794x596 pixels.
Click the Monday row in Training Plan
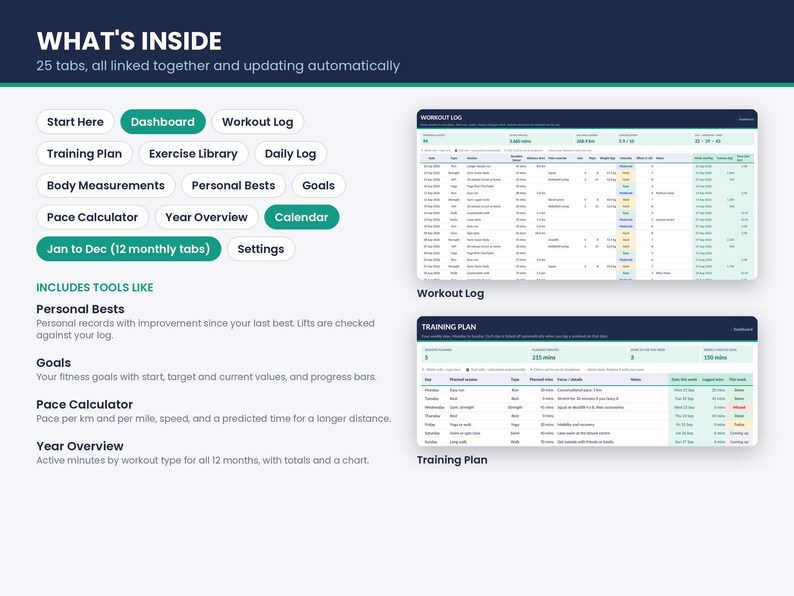(x=587, y=390)
